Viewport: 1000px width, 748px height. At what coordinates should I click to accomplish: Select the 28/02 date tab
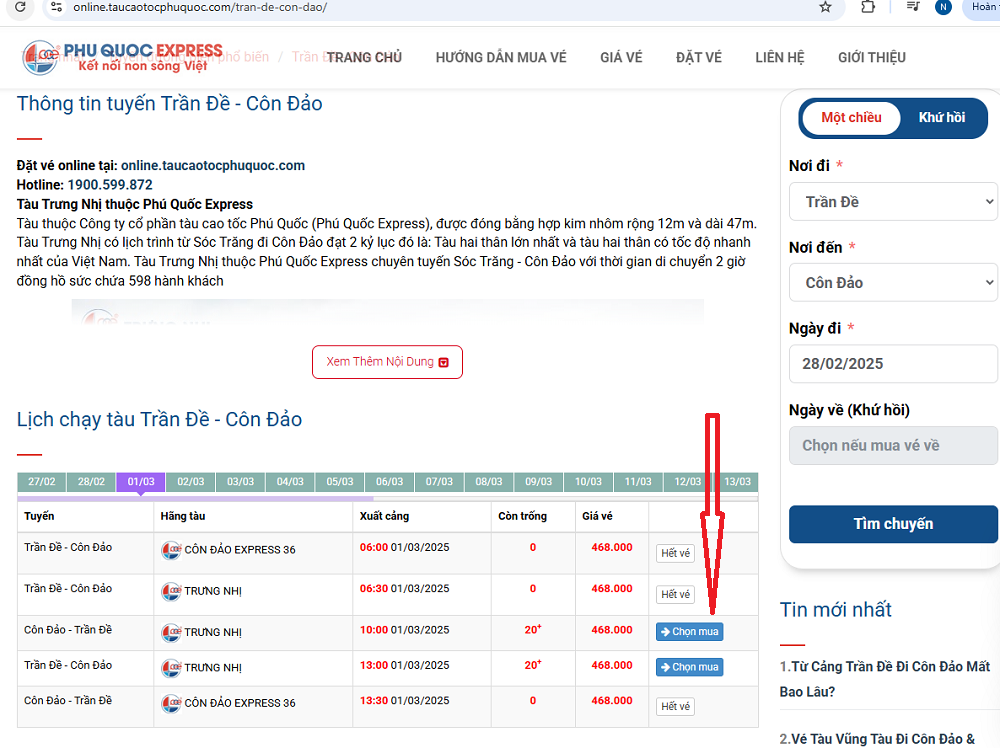click(91, 481)
